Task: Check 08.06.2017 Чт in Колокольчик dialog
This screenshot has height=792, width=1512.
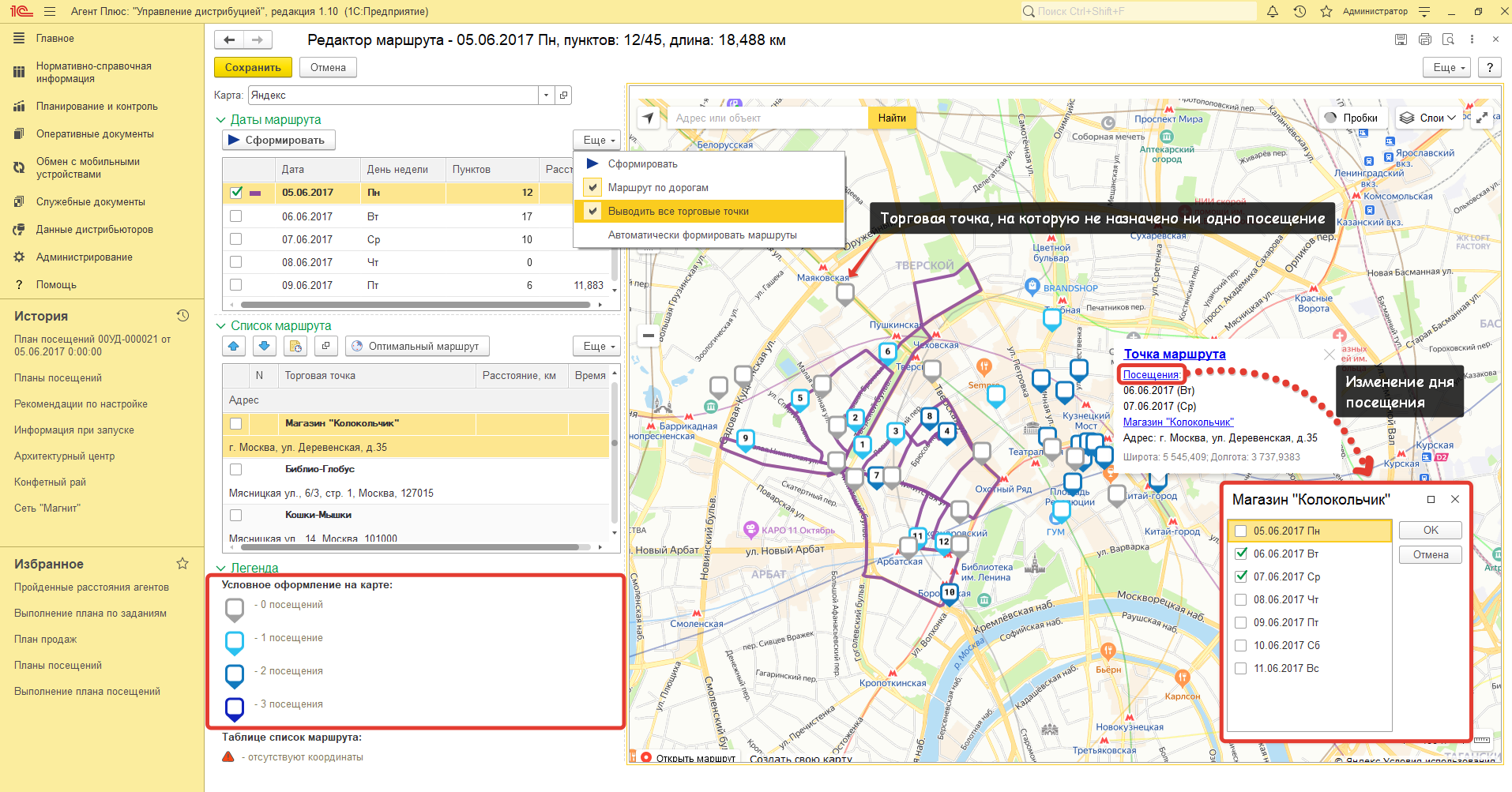Action: [x=1241, y=599]
